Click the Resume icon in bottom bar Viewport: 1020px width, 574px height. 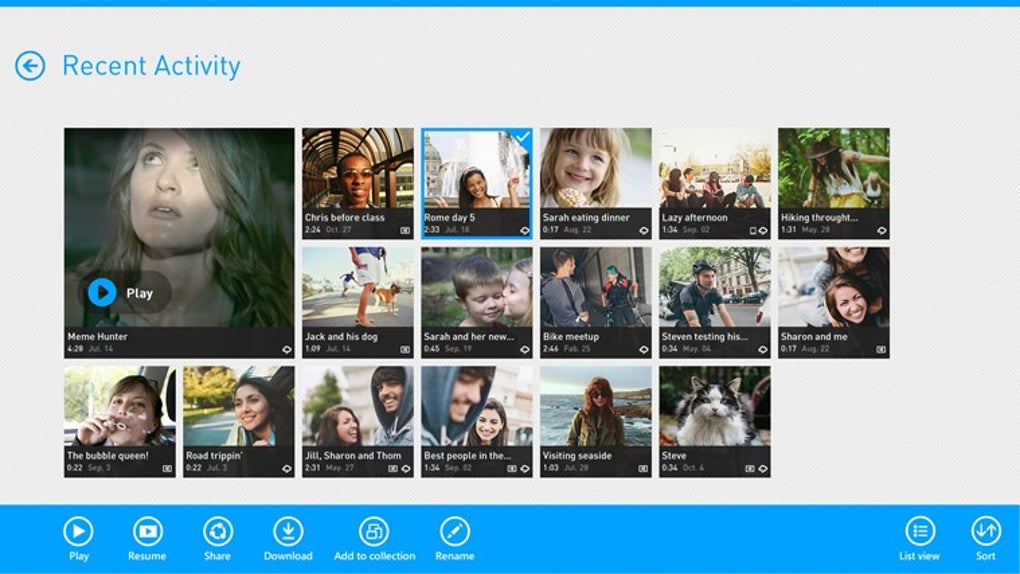tap(147, 532)
